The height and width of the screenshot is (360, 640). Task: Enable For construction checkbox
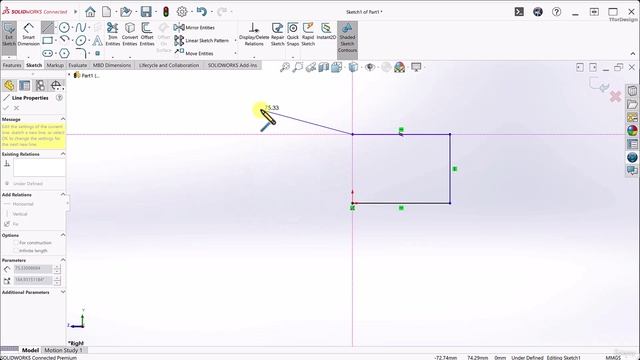[16, 243]
